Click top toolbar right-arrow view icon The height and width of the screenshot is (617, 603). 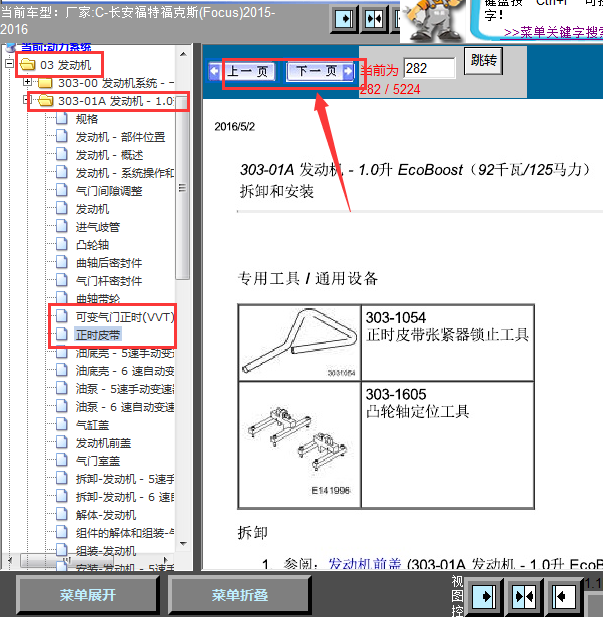pos(344,18)
